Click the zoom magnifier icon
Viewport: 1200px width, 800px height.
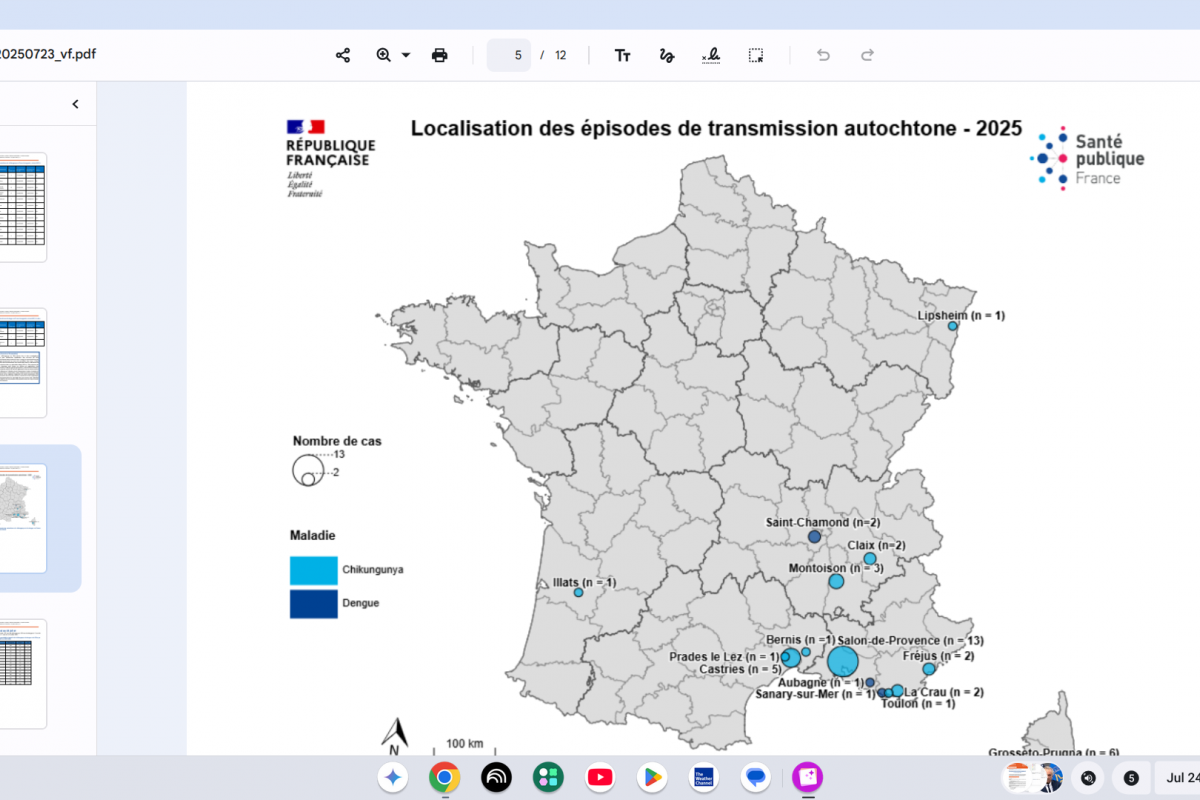384,55
